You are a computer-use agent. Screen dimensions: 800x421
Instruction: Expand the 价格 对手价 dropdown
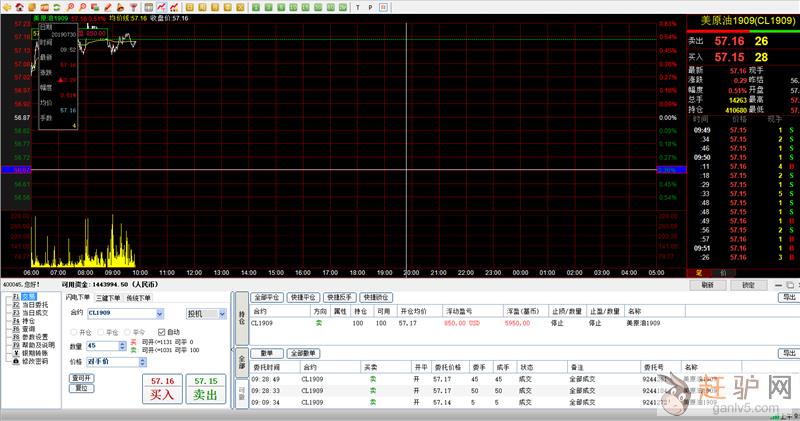(142, 361)
